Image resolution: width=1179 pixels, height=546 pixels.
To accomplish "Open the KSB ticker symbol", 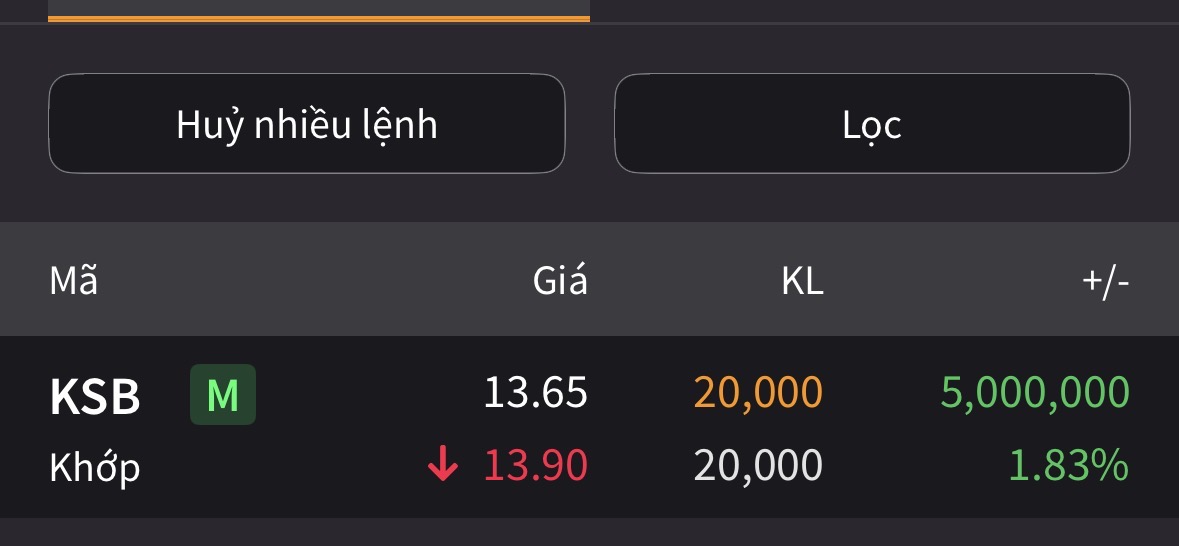I will 95,396.
